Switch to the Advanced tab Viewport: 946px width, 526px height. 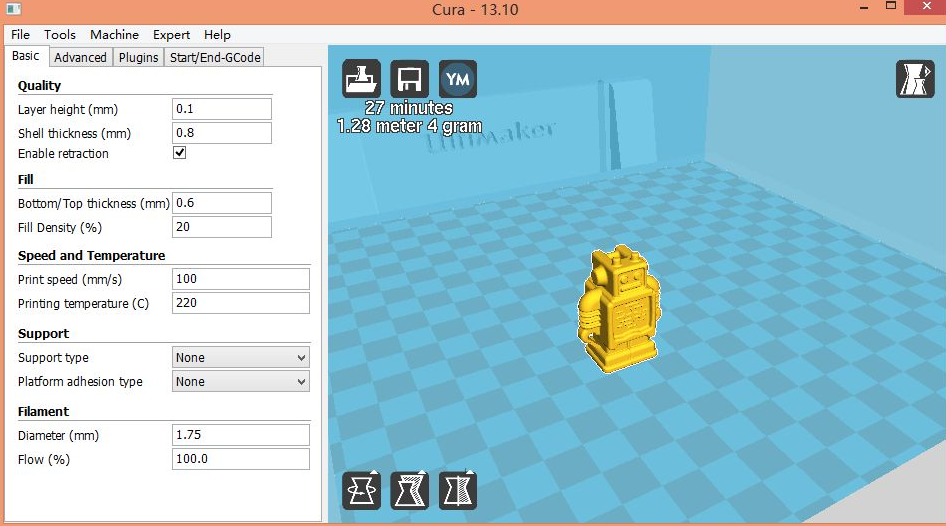pos(80,57)
